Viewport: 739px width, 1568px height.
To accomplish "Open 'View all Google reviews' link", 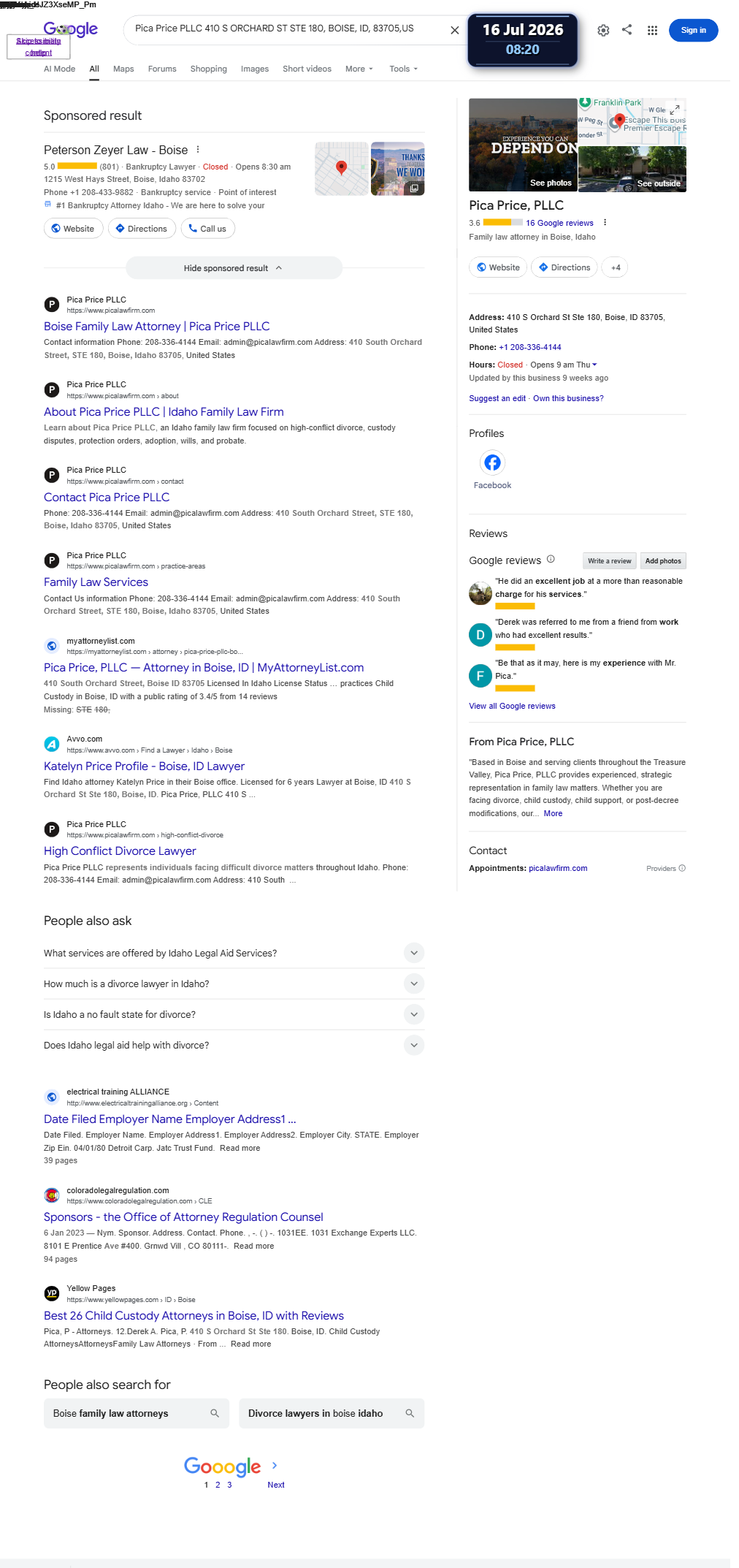I will click(512, 706).
